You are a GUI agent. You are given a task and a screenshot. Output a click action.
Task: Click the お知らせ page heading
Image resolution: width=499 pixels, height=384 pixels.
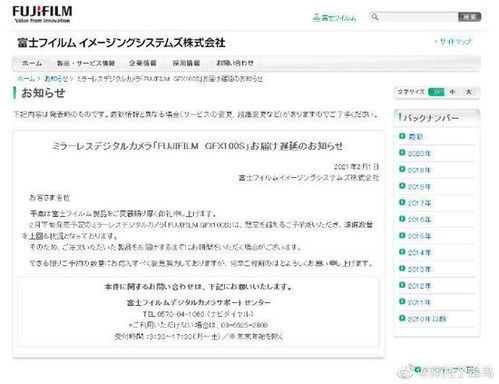pyautogui.click(x=43, y=93)
